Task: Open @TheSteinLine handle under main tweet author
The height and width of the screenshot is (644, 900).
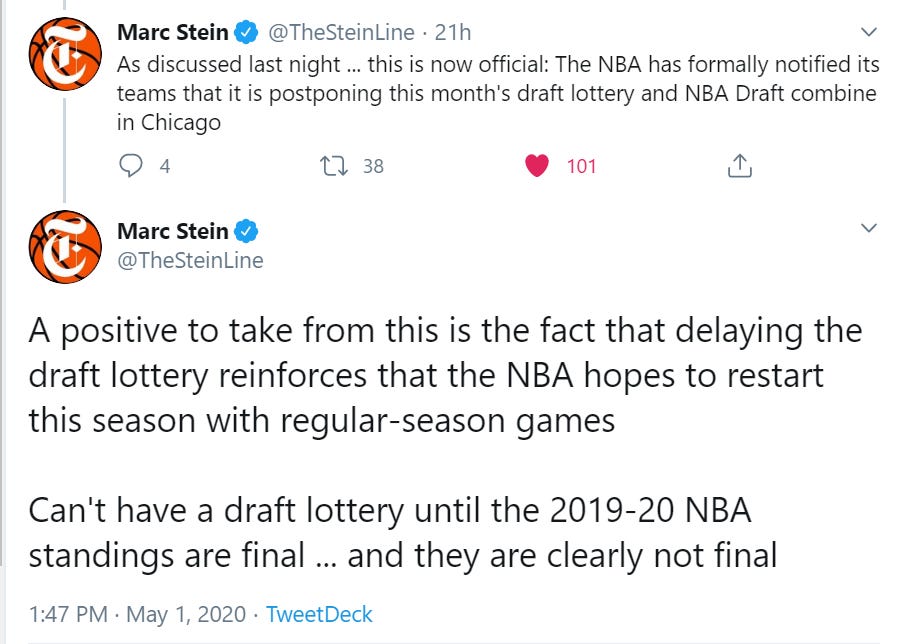Action: pyautogui.click(x=190, y=261)
